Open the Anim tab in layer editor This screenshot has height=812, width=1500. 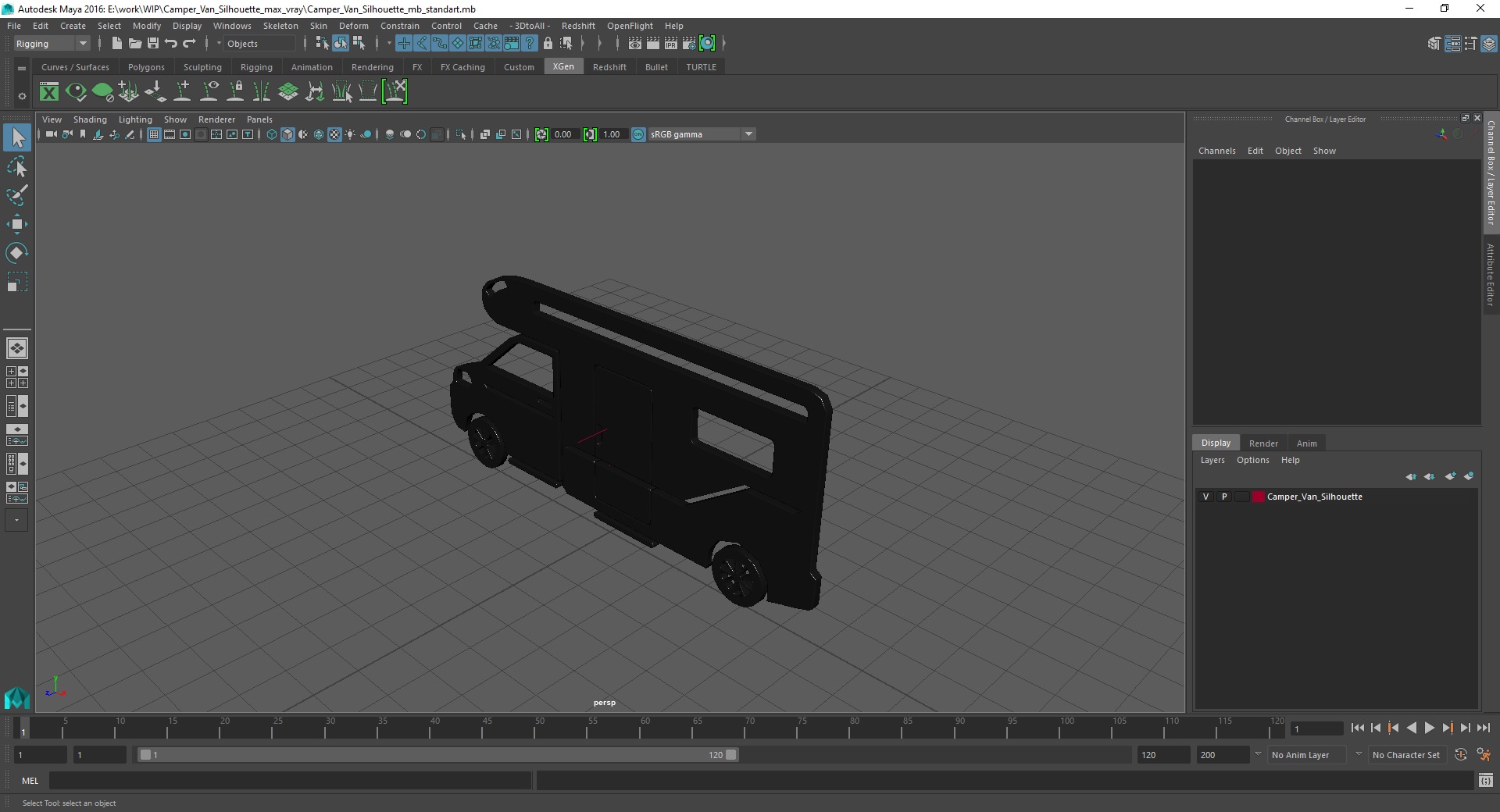1306,443
